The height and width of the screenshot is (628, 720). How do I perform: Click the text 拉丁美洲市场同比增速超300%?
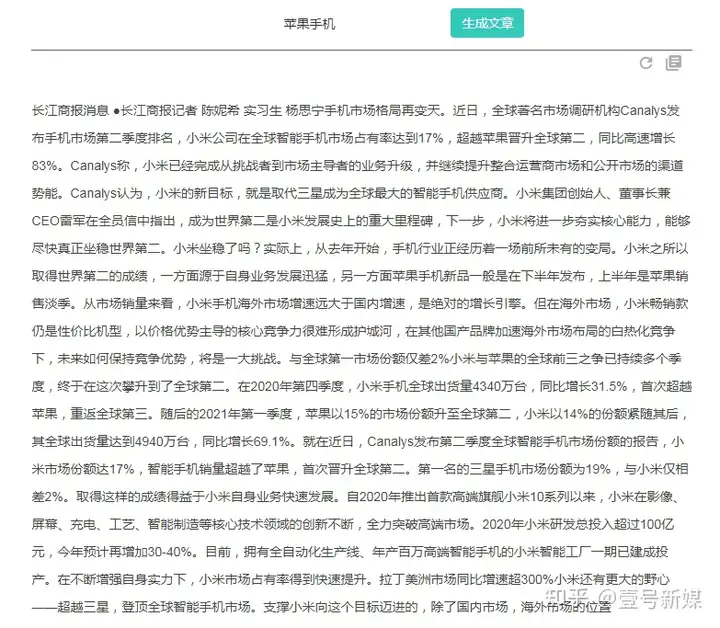[x=467, y=579]
